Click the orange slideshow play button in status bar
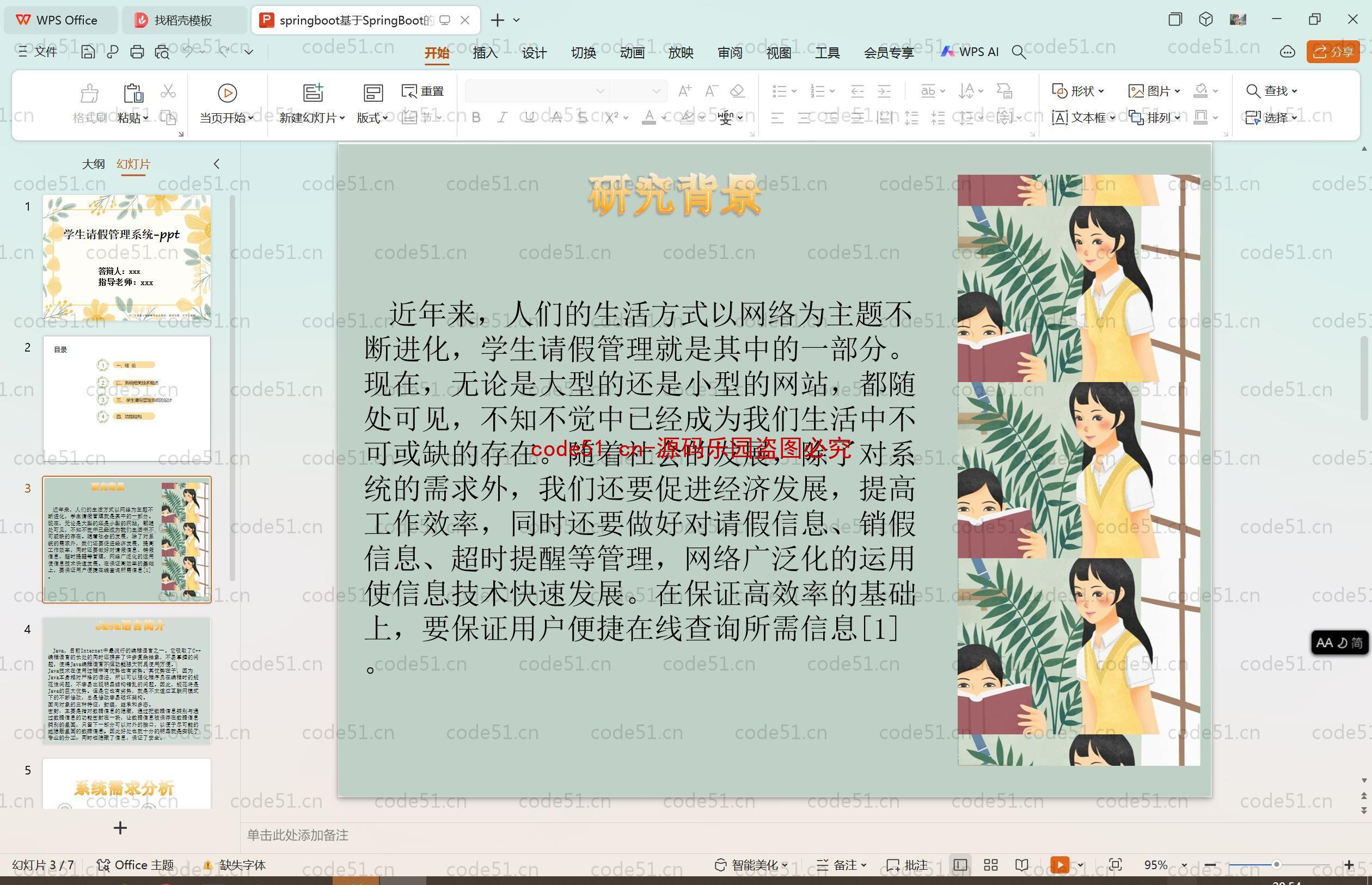The width and height of the screenshot is (1372, 885). [1059, 865]
